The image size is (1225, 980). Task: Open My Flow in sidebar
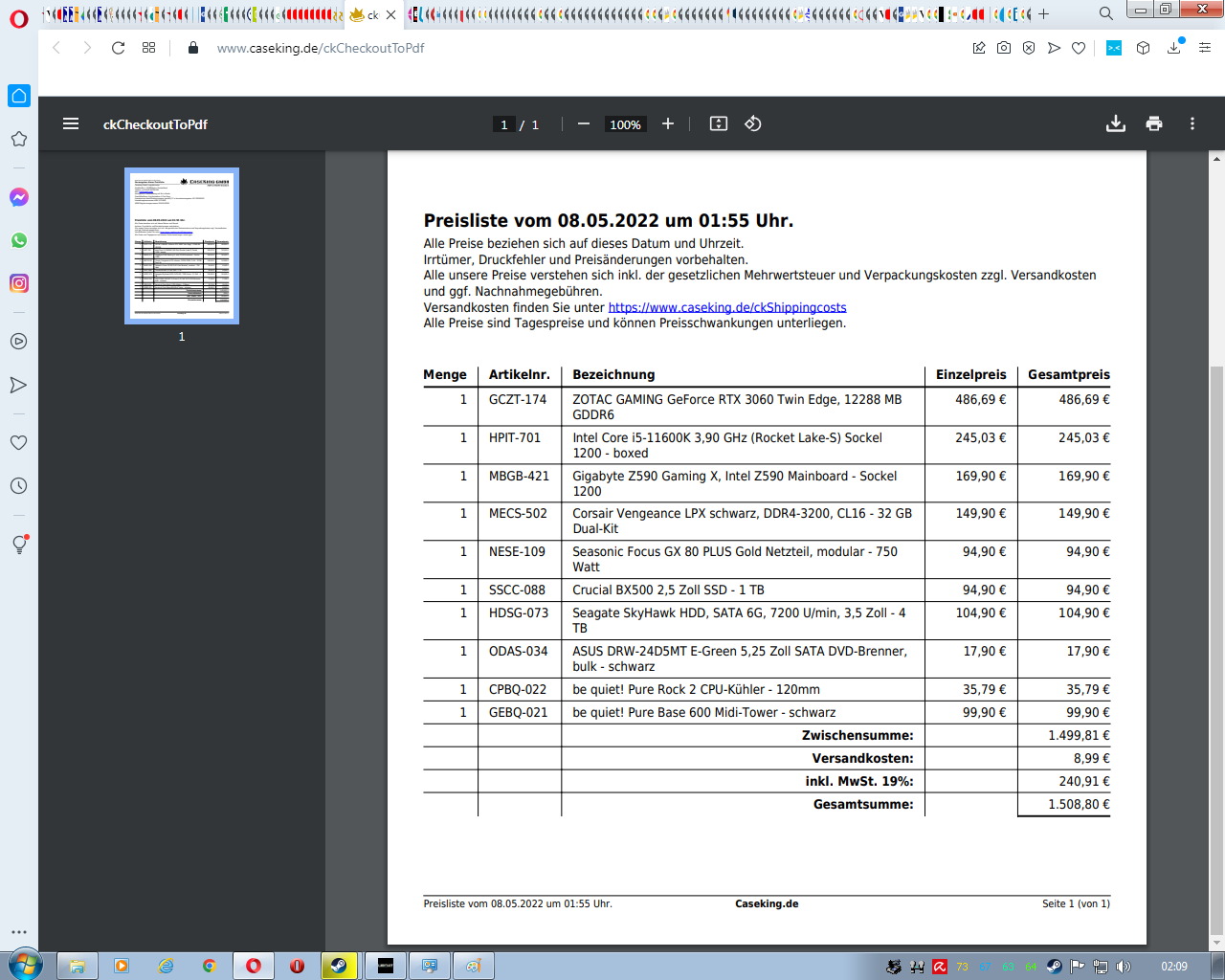pyautogui.click(x=19, y=385)
